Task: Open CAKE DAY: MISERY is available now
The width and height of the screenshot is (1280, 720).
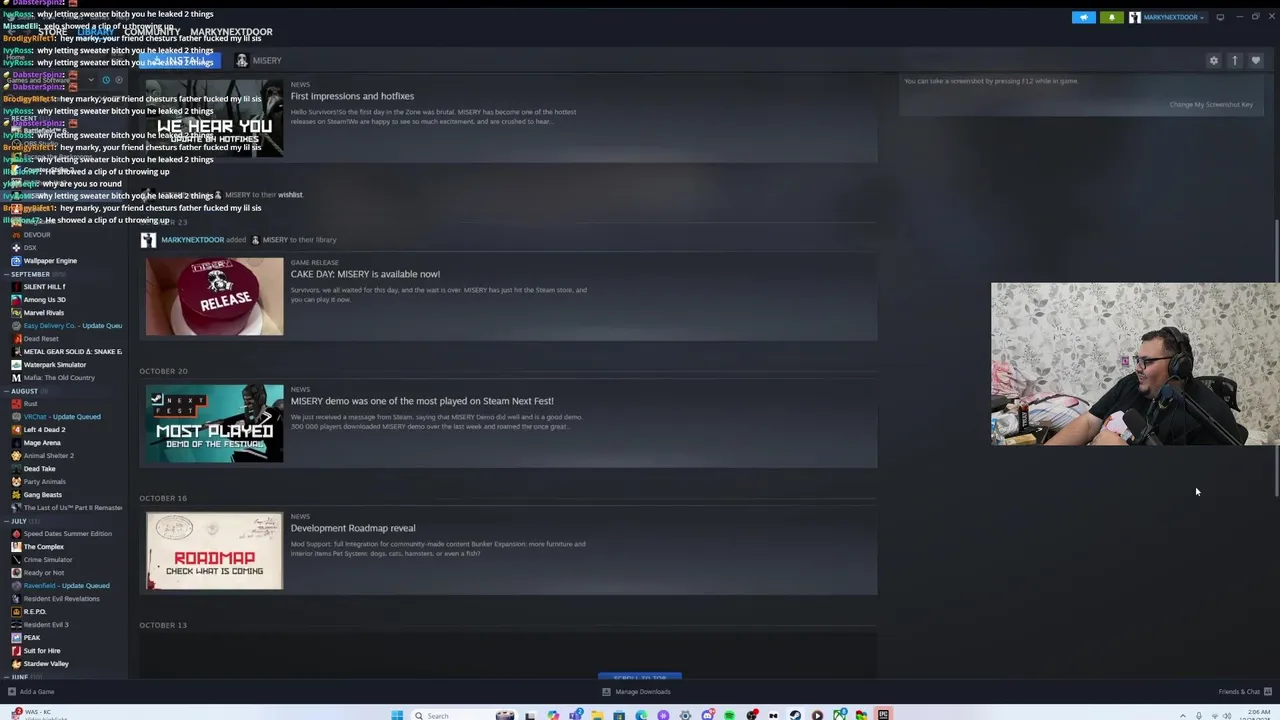Action: (365, 274)
